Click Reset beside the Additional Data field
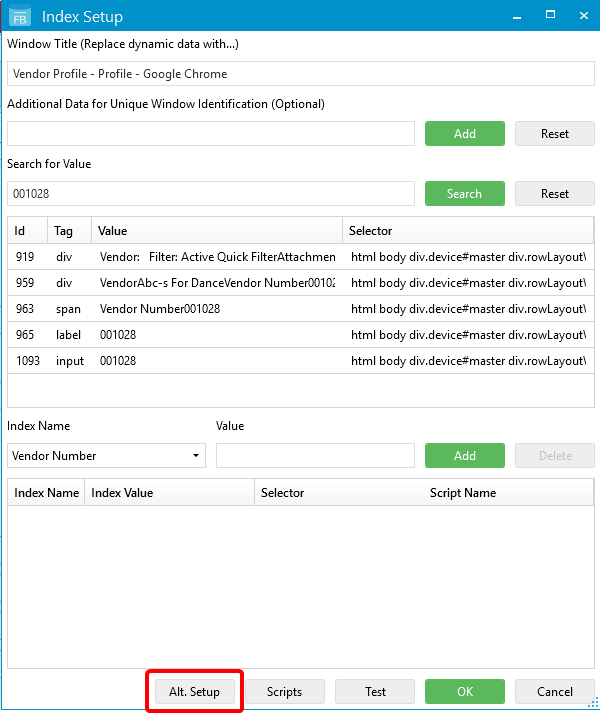 (x=555, y=134)
